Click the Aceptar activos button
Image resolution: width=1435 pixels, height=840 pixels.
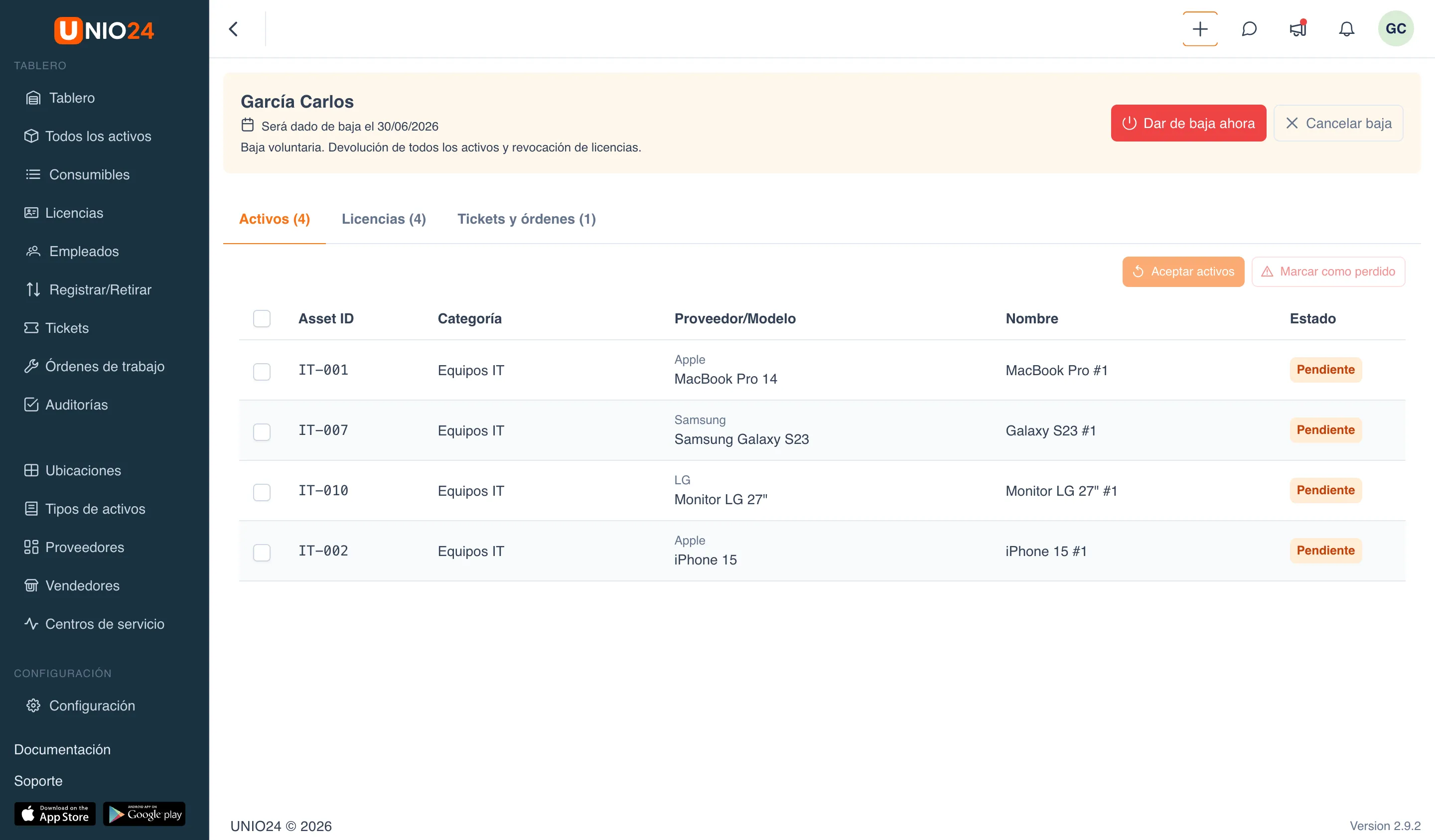(1183, 272)
